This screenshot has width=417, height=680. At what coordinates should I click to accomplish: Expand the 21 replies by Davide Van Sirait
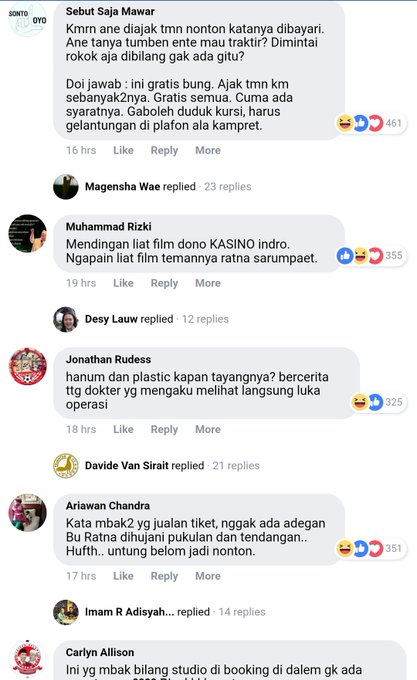[236, 465]
